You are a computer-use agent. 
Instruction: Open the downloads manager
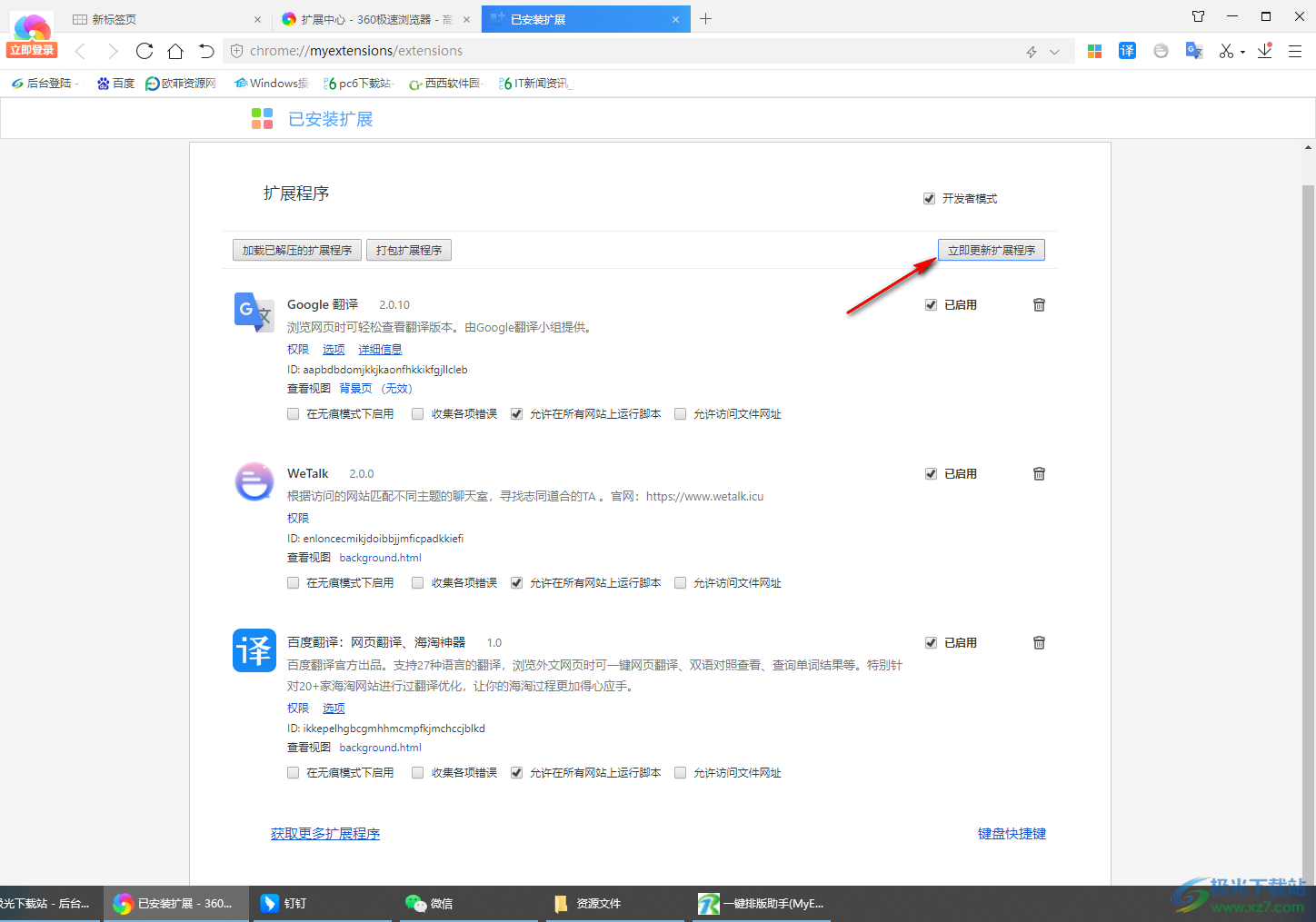pyautogui.click(x=1265, y=51)
